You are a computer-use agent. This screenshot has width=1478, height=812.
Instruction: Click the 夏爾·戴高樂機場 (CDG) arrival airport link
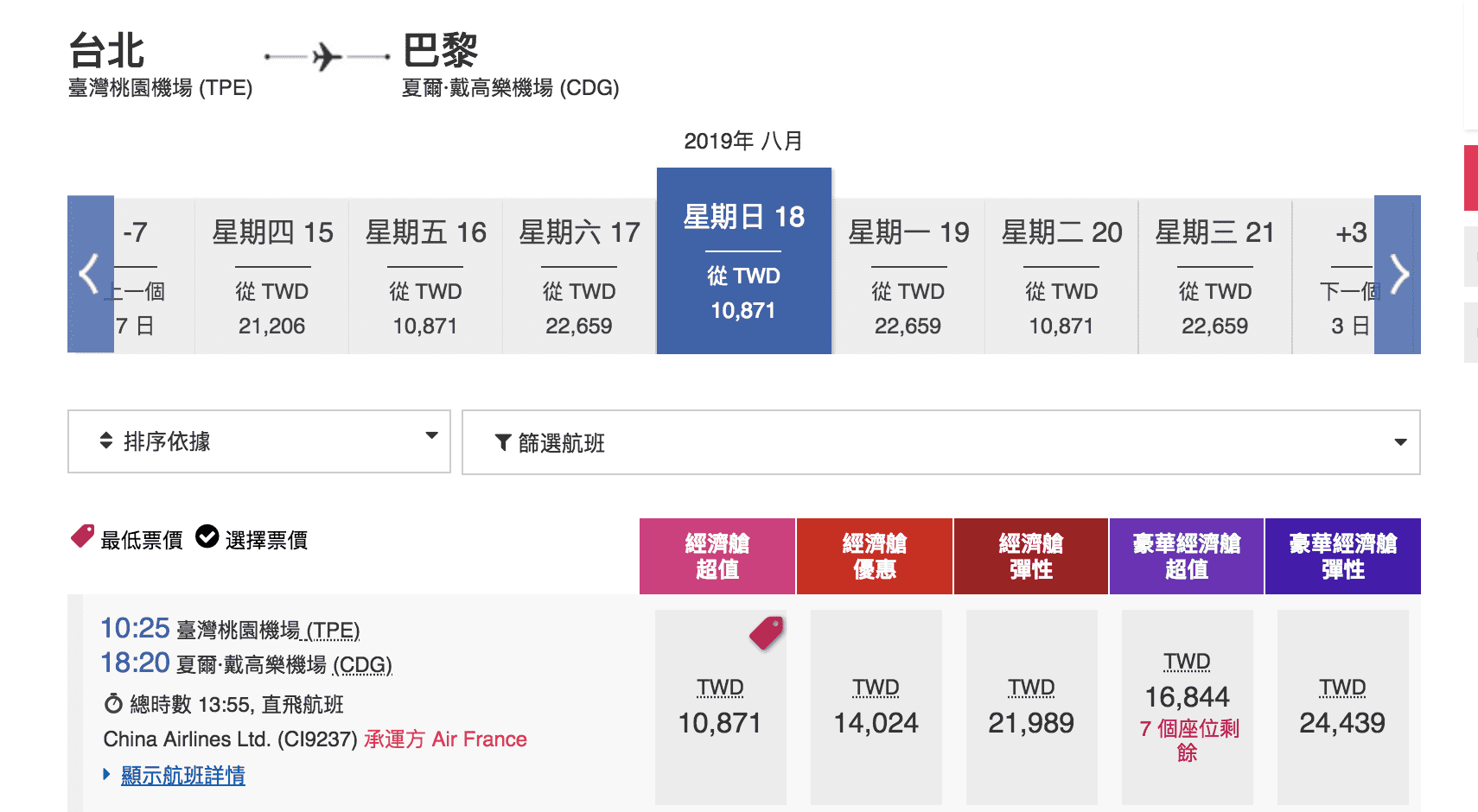coord(284,664)
